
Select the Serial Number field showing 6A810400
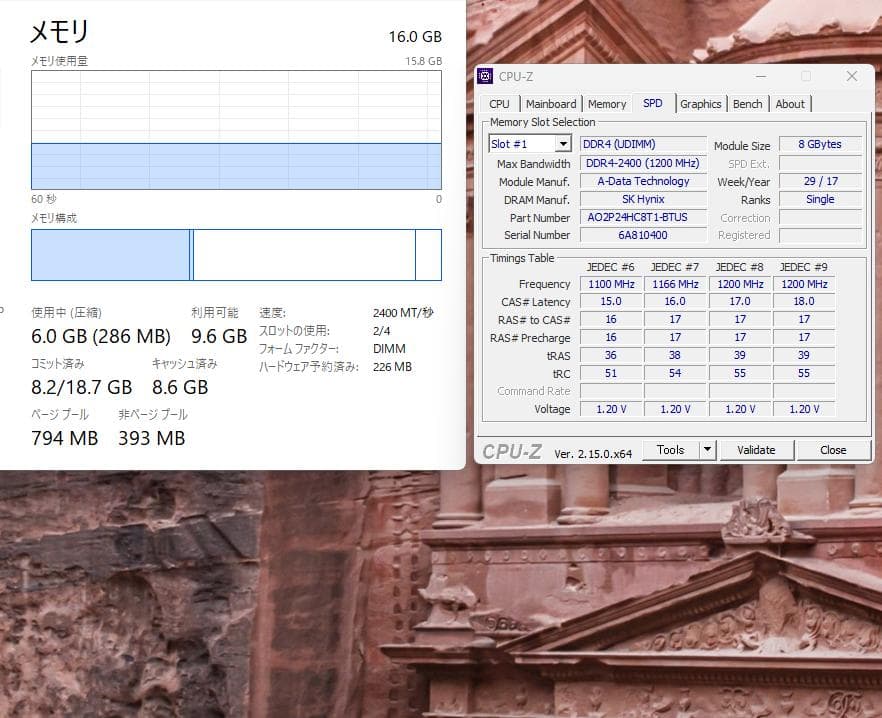642,235
